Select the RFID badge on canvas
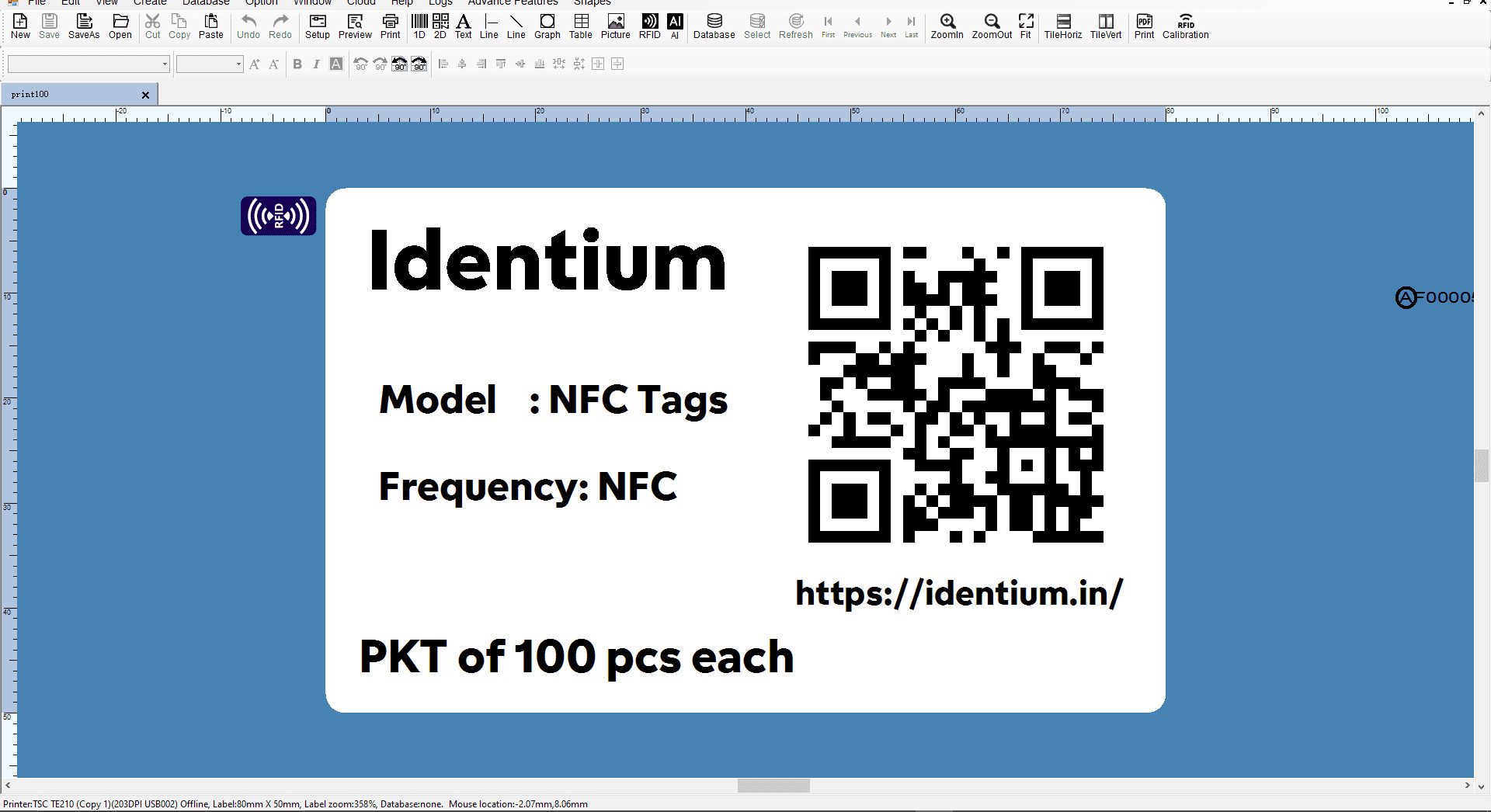Image resolution: width=1491 pixels, height=812 pixels. point(278,216)
